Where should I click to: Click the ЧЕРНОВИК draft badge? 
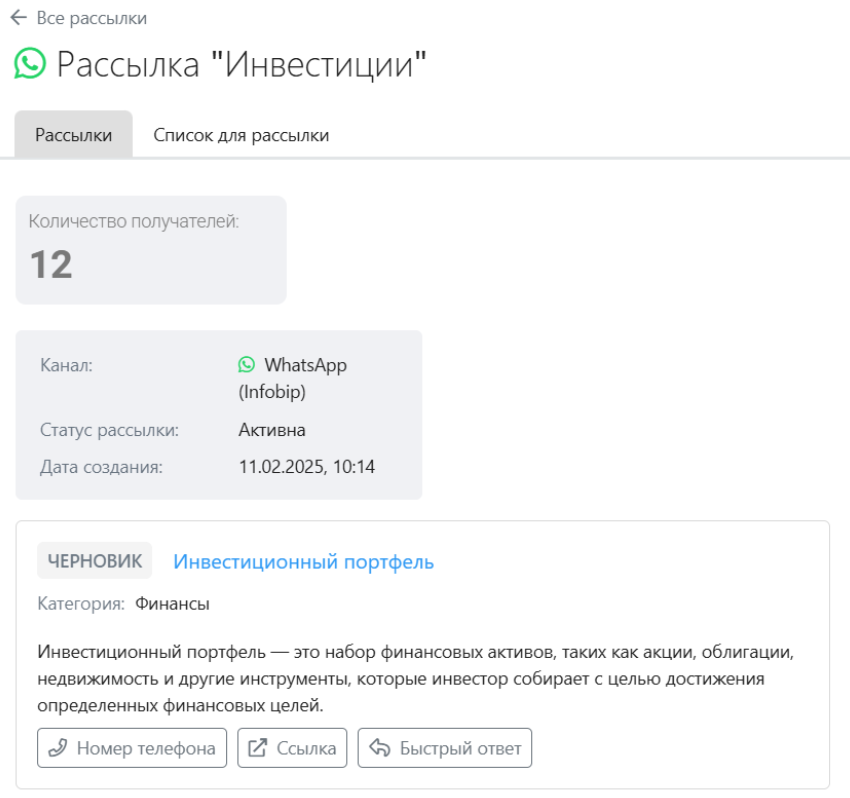pyautogui.click(x=95, y=561)
